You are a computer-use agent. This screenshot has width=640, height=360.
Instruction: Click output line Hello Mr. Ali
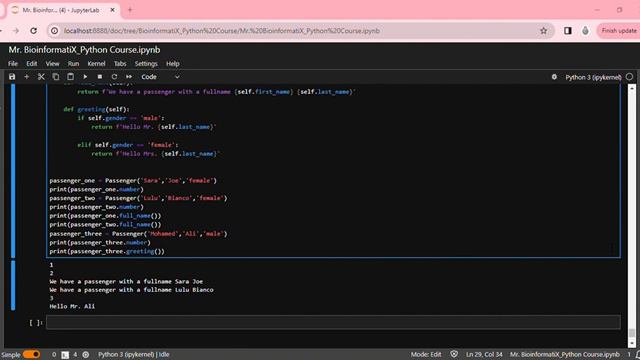pyautogui.click(x=72, y=306)
